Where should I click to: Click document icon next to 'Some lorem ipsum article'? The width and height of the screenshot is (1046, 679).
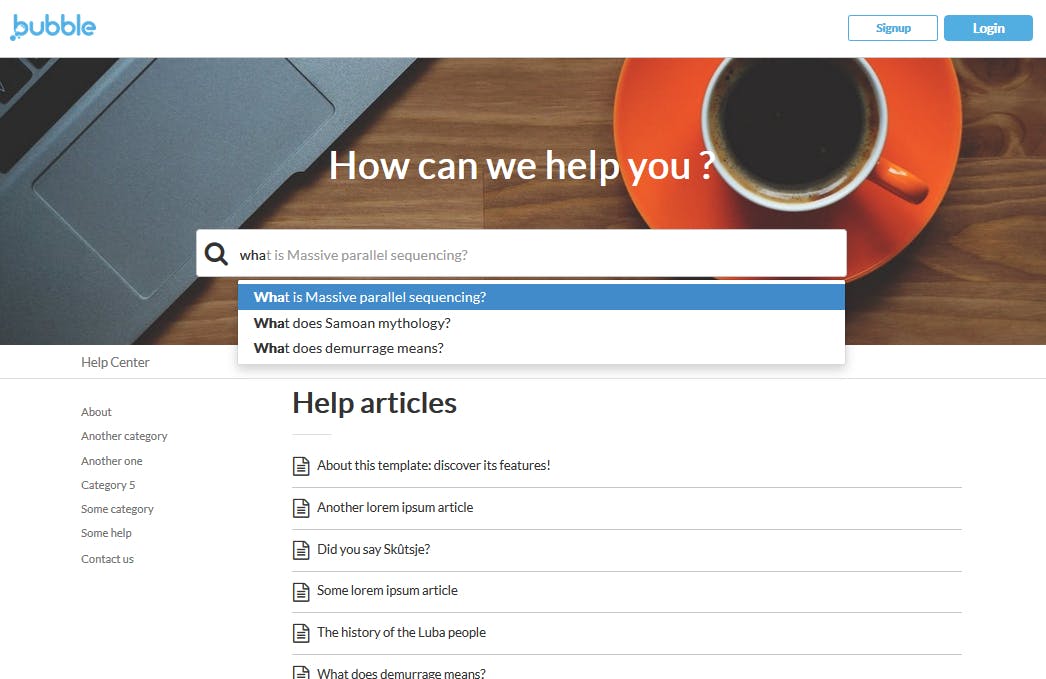click(301, 591)
